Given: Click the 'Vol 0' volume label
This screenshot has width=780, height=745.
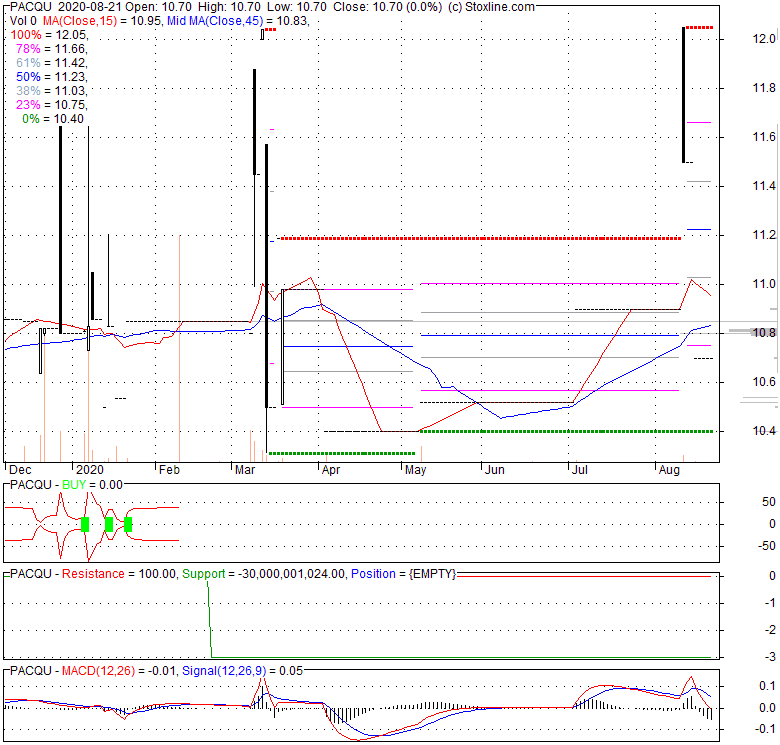Looking at the screenshot, I should coord(23,21).
